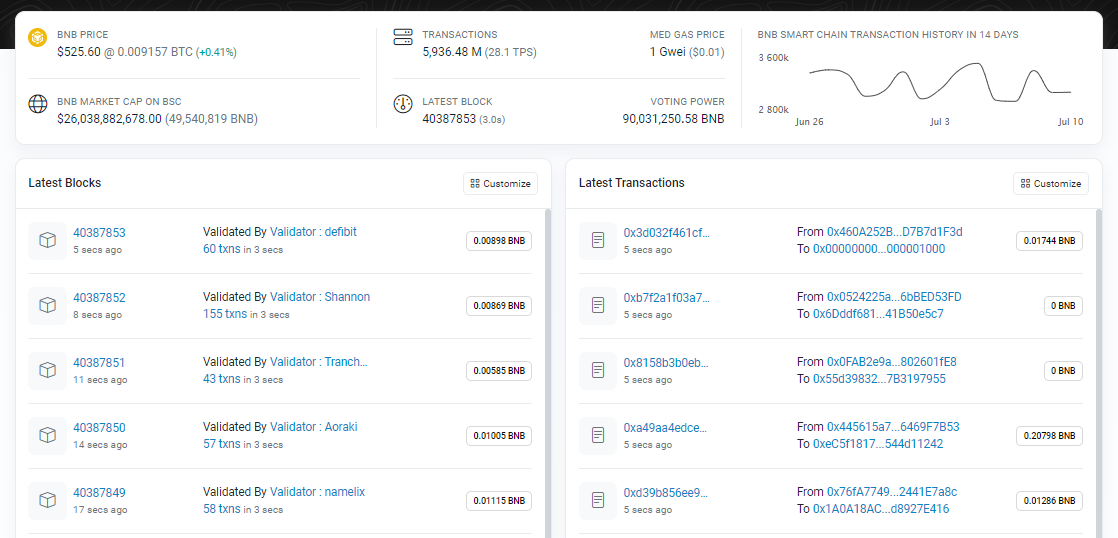
Task: Open transaction 0xa49aa4edce...
Action: tap(665, 428)
